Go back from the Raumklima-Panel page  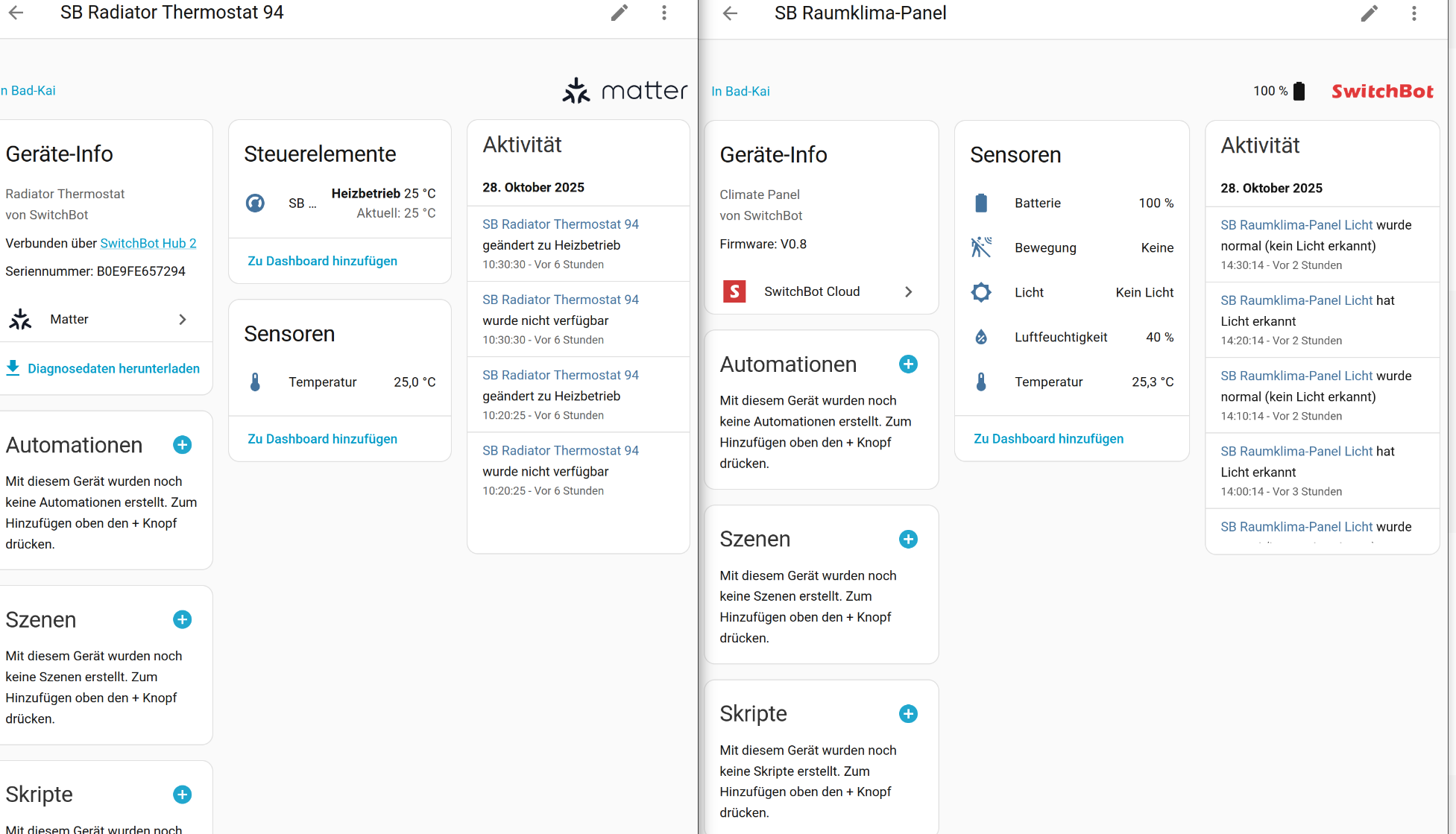click(730, 13)
